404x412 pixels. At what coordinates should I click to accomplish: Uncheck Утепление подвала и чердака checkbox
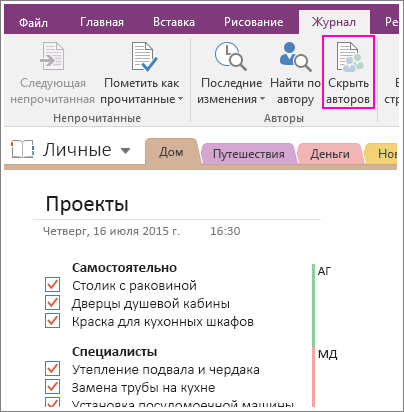pos(53,369)
